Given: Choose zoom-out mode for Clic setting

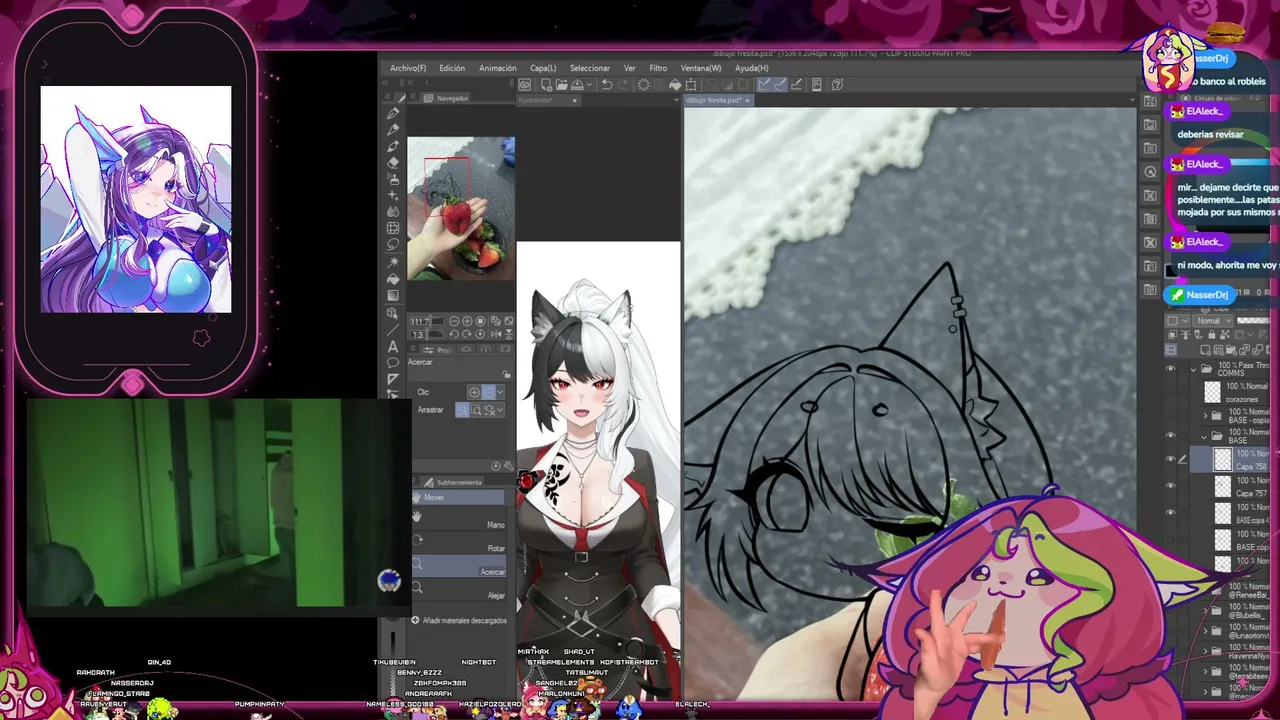Looking at the screenshot, I should click(x=488, y=392).
